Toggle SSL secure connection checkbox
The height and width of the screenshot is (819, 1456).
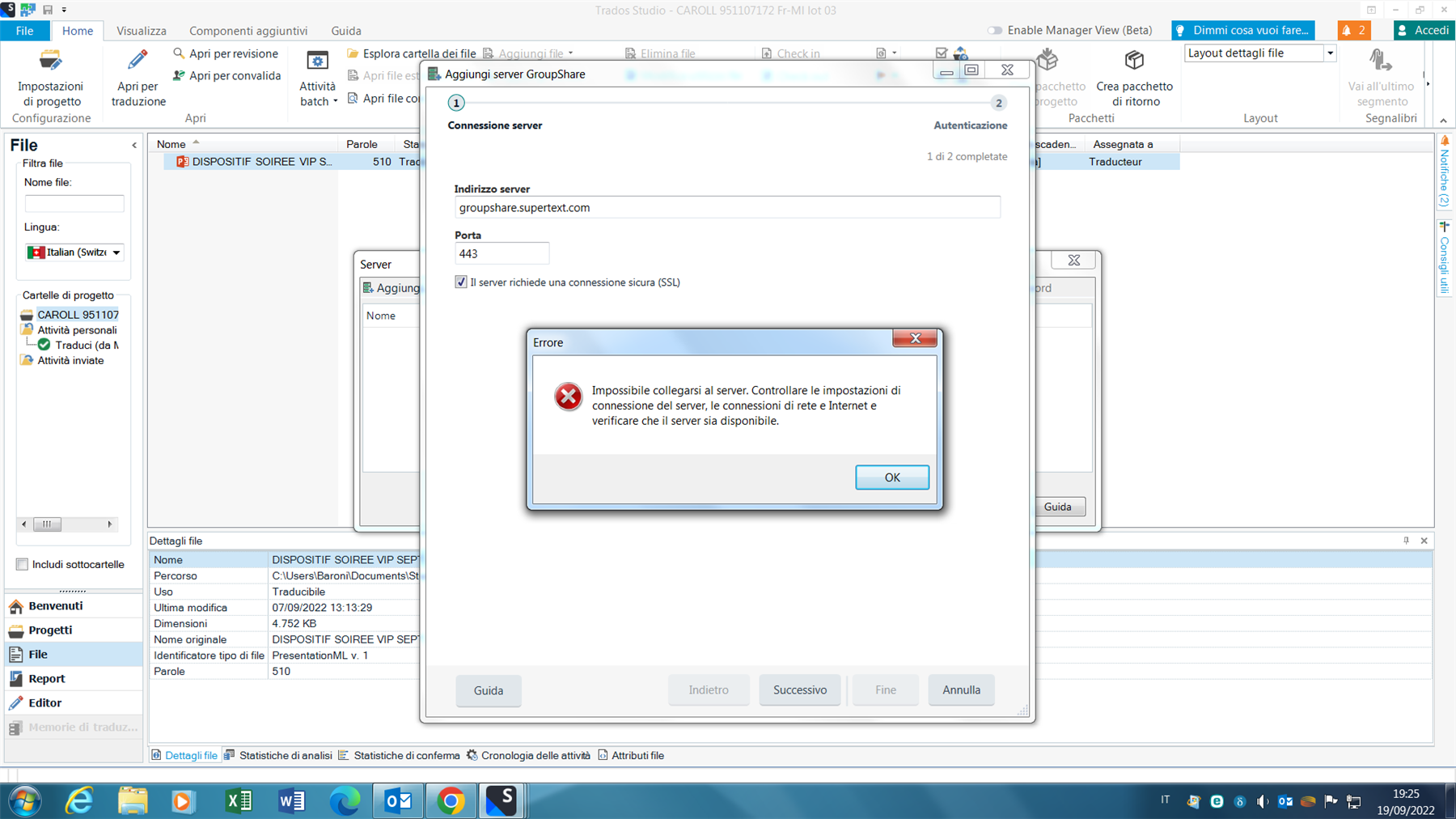click(461, 282)
